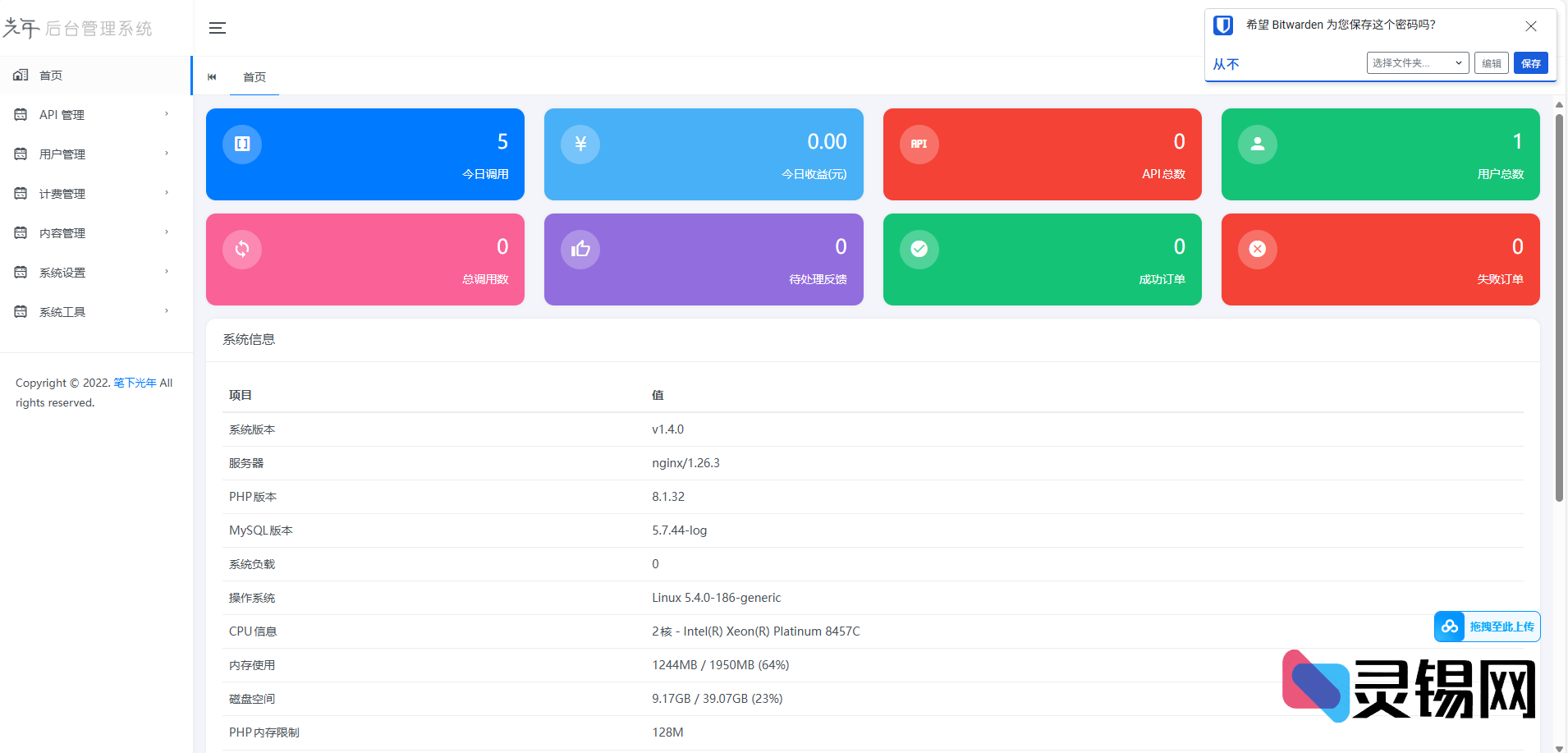This screenshot has width=1568, height=753.
Task: Click the red API total icon
Action: (919, 145)
